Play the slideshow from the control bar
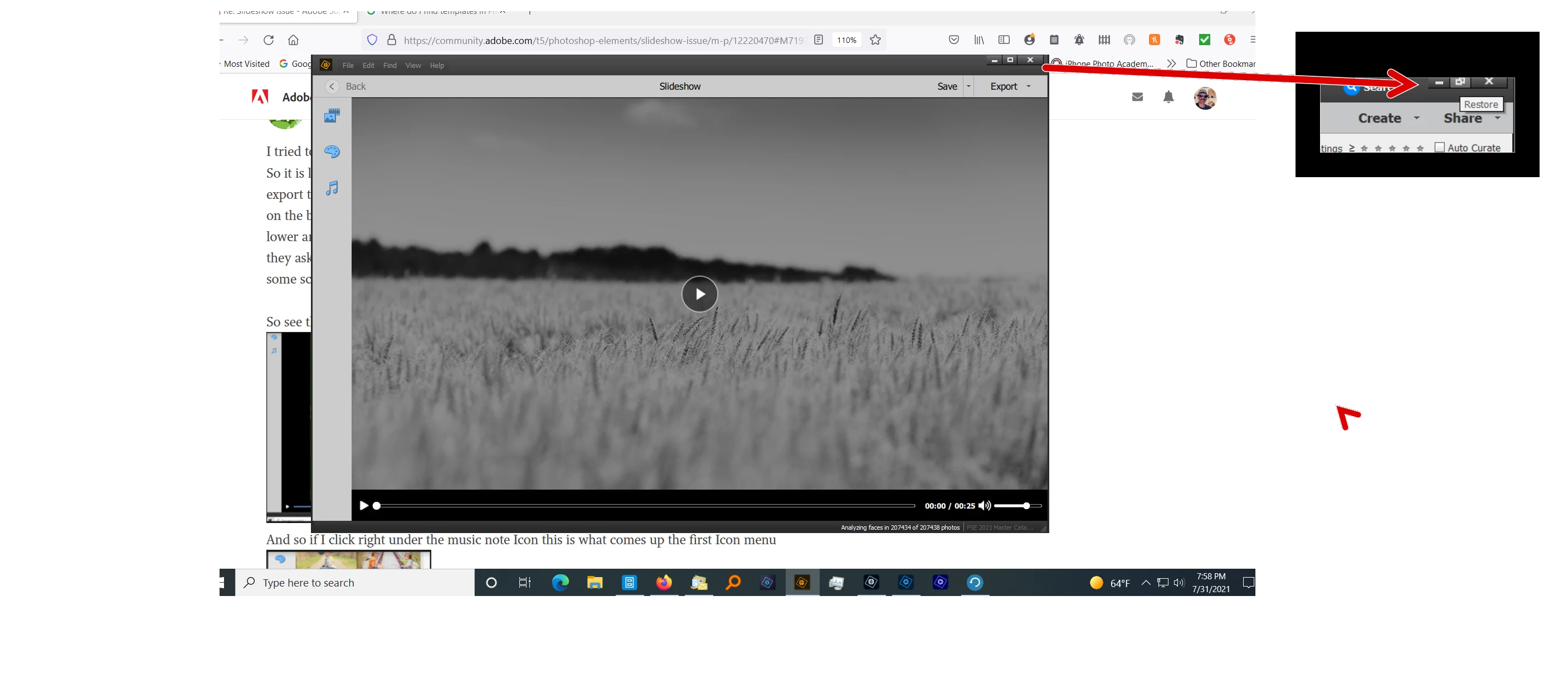 (x=363, y=506)
